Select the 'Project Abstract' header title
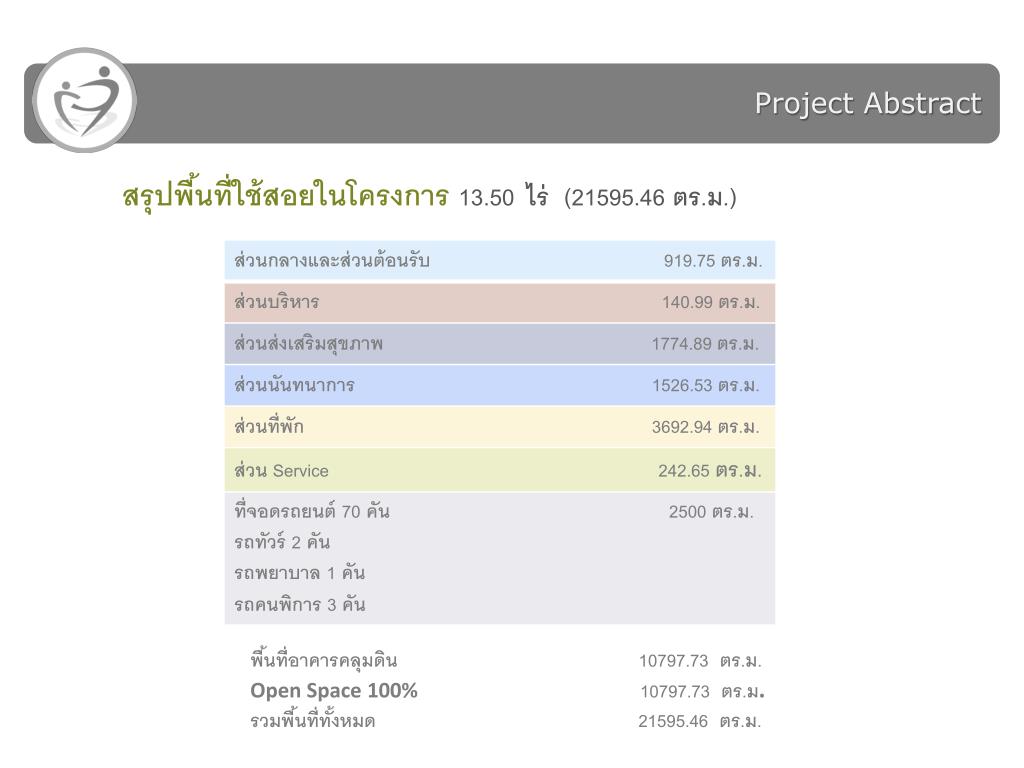The width and height of the screenshot is (1024, 768). 868,104
